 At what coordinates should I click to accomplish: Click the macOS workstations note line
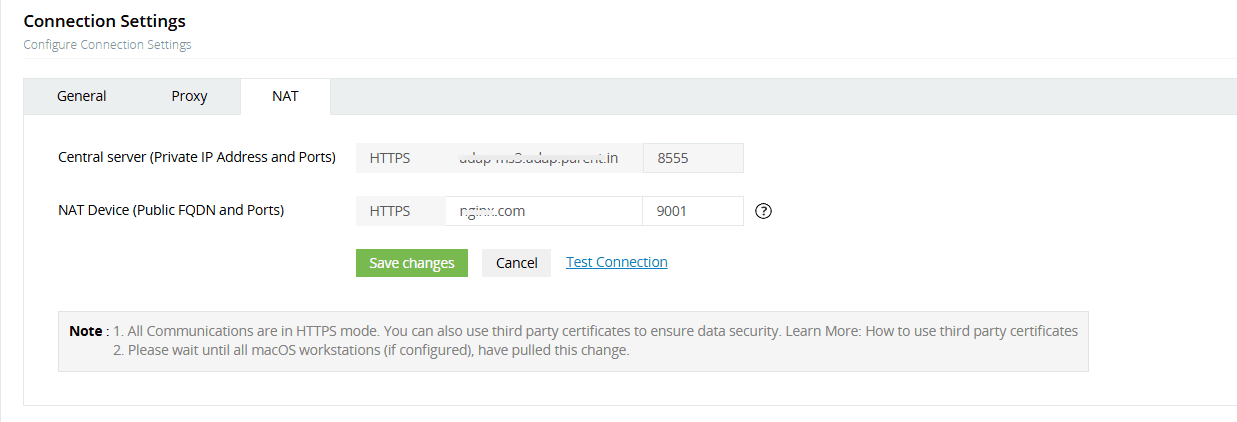pyautogui.click(x=370, y=351)
